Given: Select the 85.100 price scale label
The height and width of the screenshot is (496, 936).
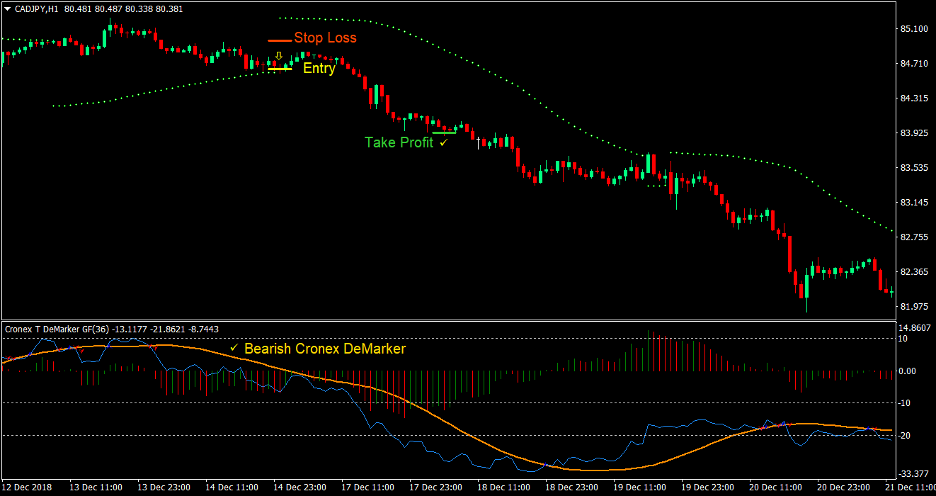Looking at the screenshot, I should click(914, 28).
